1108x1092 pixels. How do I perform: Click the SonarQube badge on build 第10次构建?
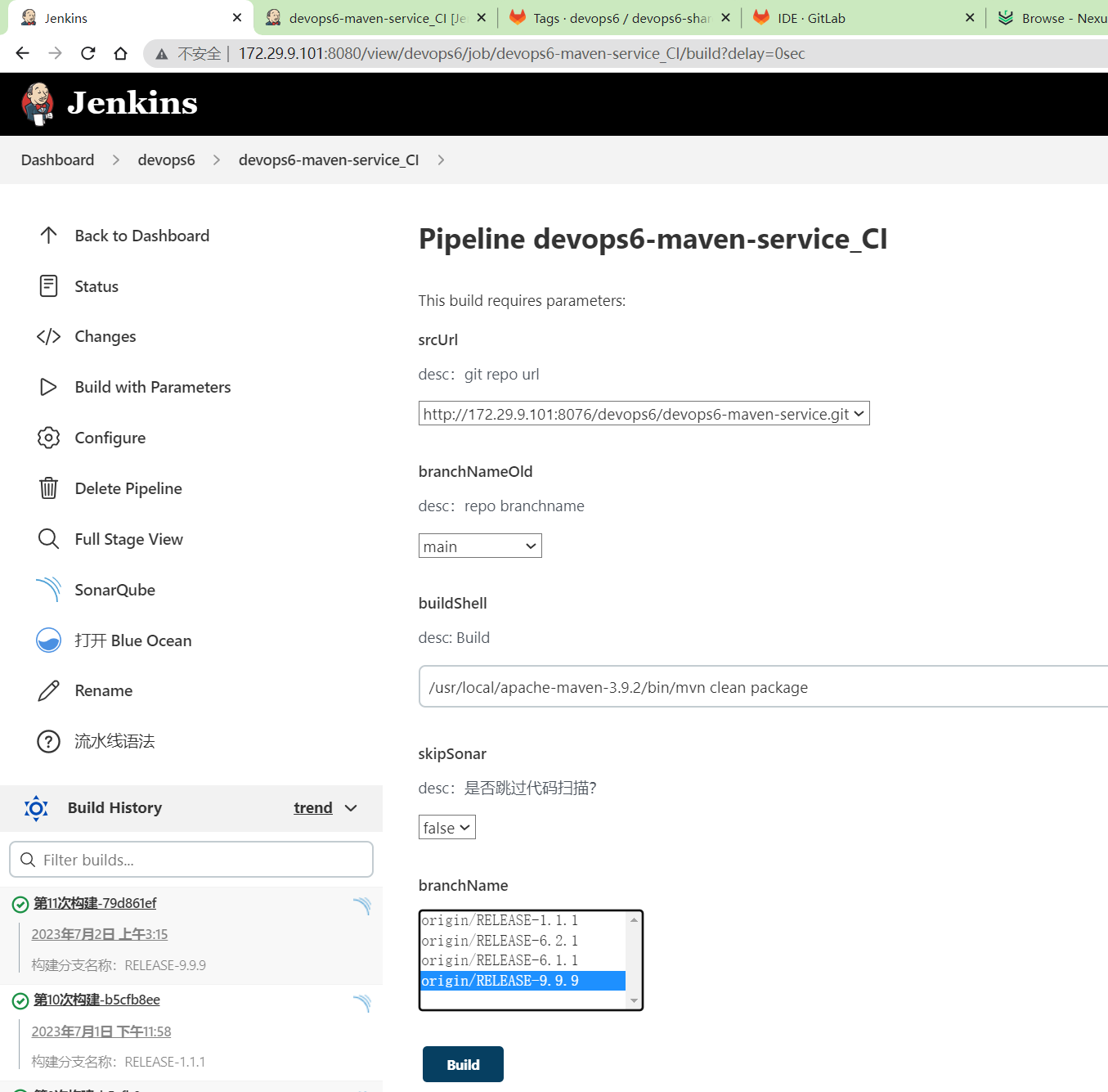pyautogui.click(x=362, y=1003)
